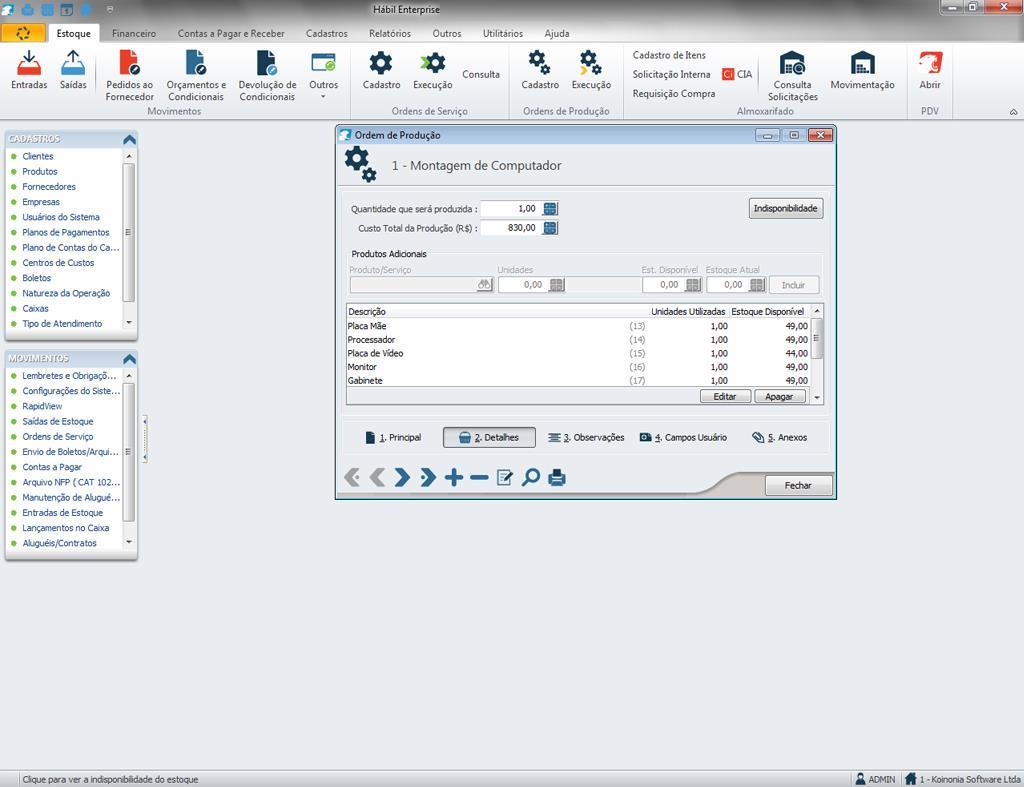The height and width of the screenshot is (787, 1024).
Task: Open Produtos in CADASTROS panel
Action: (x=40, y=171)
